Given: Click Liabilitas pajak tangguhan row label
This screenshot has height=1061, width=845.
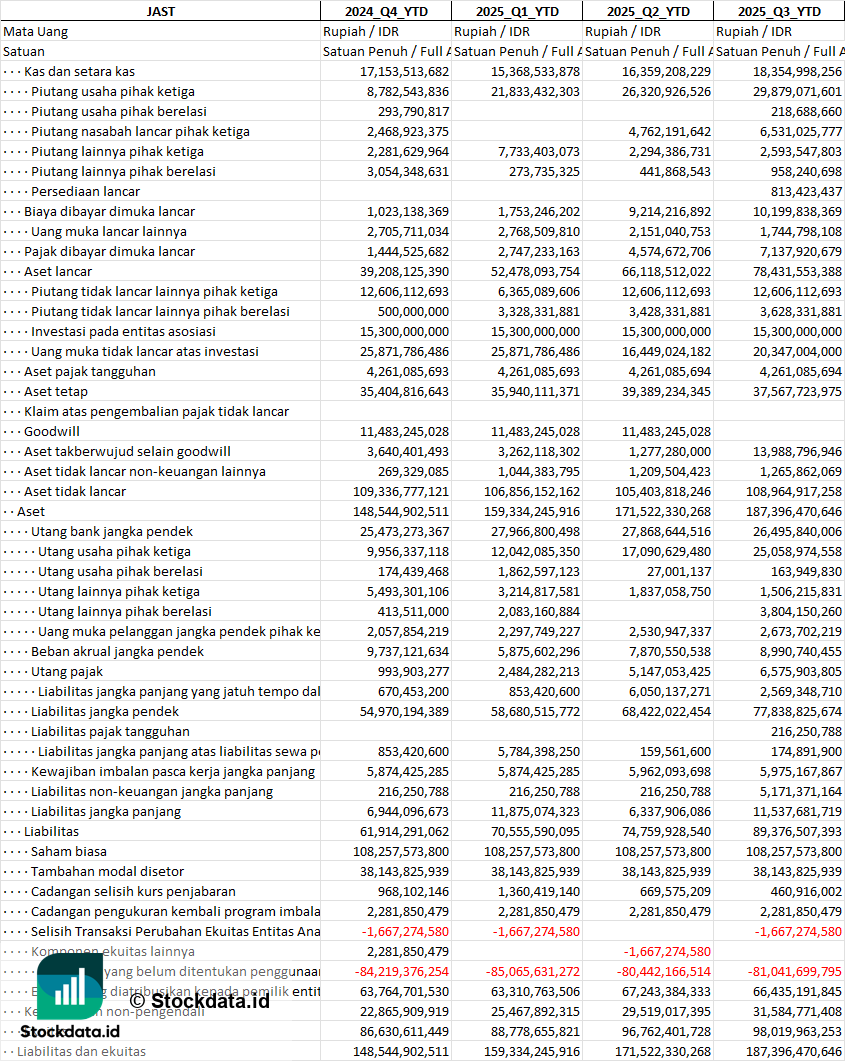Looking at the screenshot, I should tap(110, 731).
